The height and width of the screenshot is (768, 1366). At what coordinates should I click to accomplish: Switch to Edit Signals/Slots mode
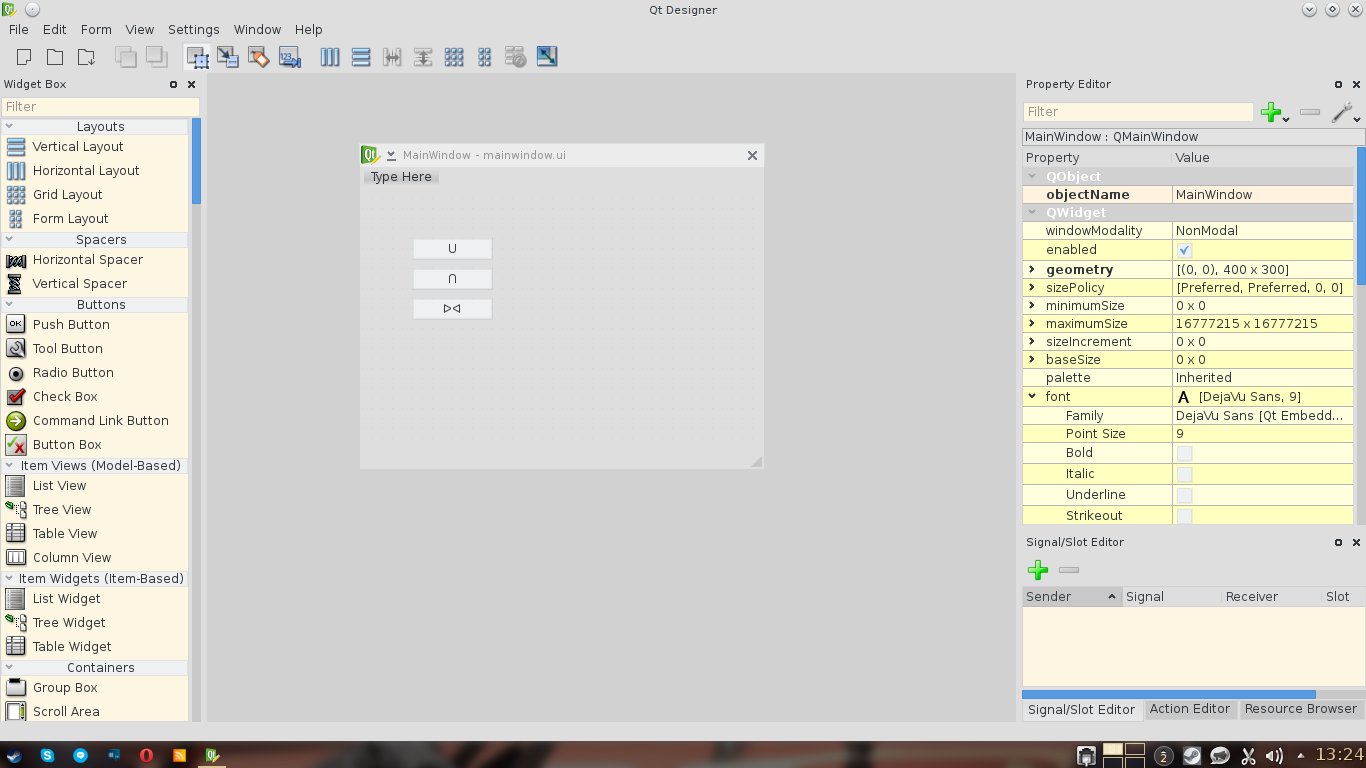click(228, 57)
